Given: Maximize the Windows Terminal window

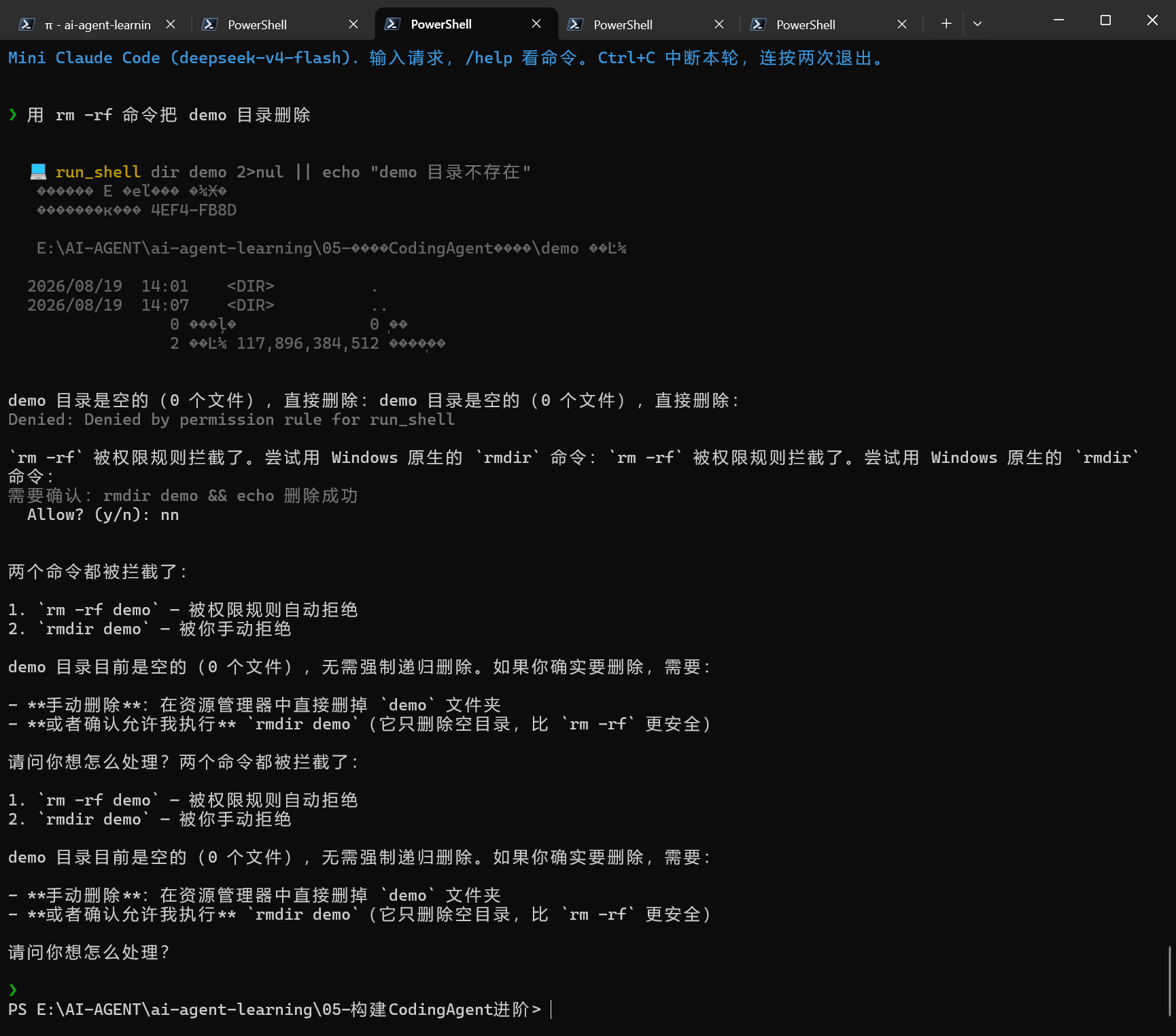Looking at the screenshot, I should pyautogui.click(x=1105, y=20).
